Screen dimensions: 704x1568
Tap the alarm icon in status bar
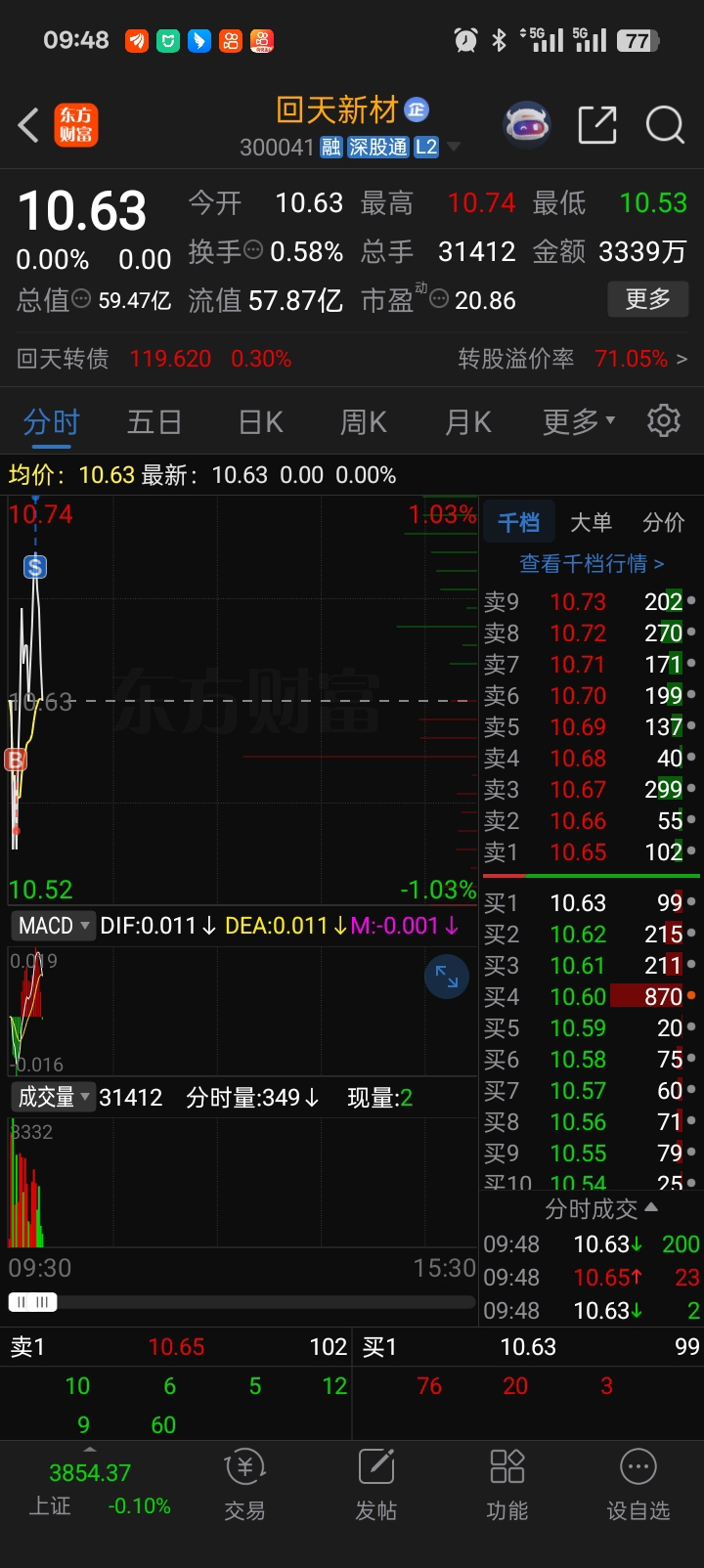pos(465,40)
